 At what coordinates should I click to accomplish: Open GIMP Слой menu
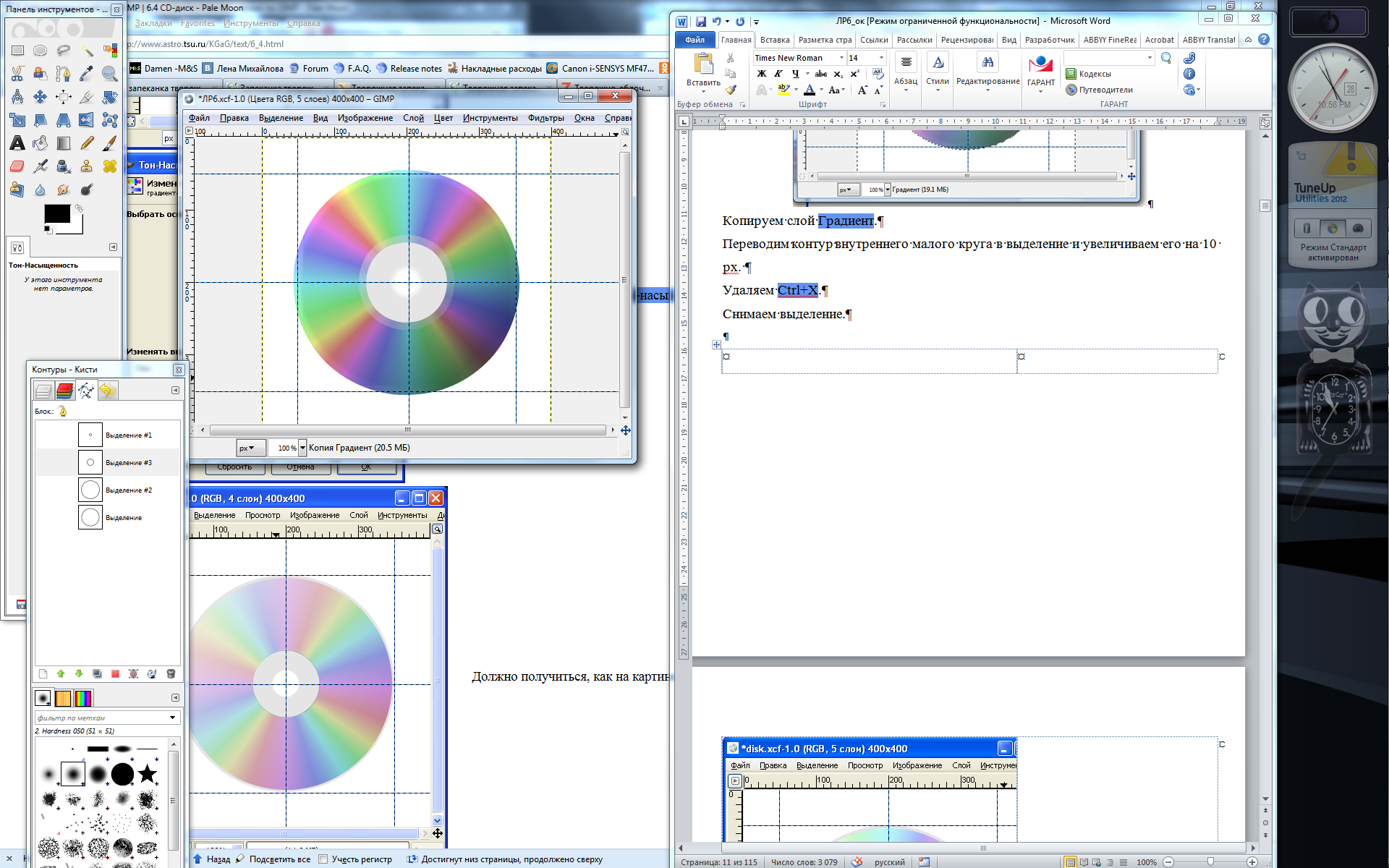[x=413, y=118]
